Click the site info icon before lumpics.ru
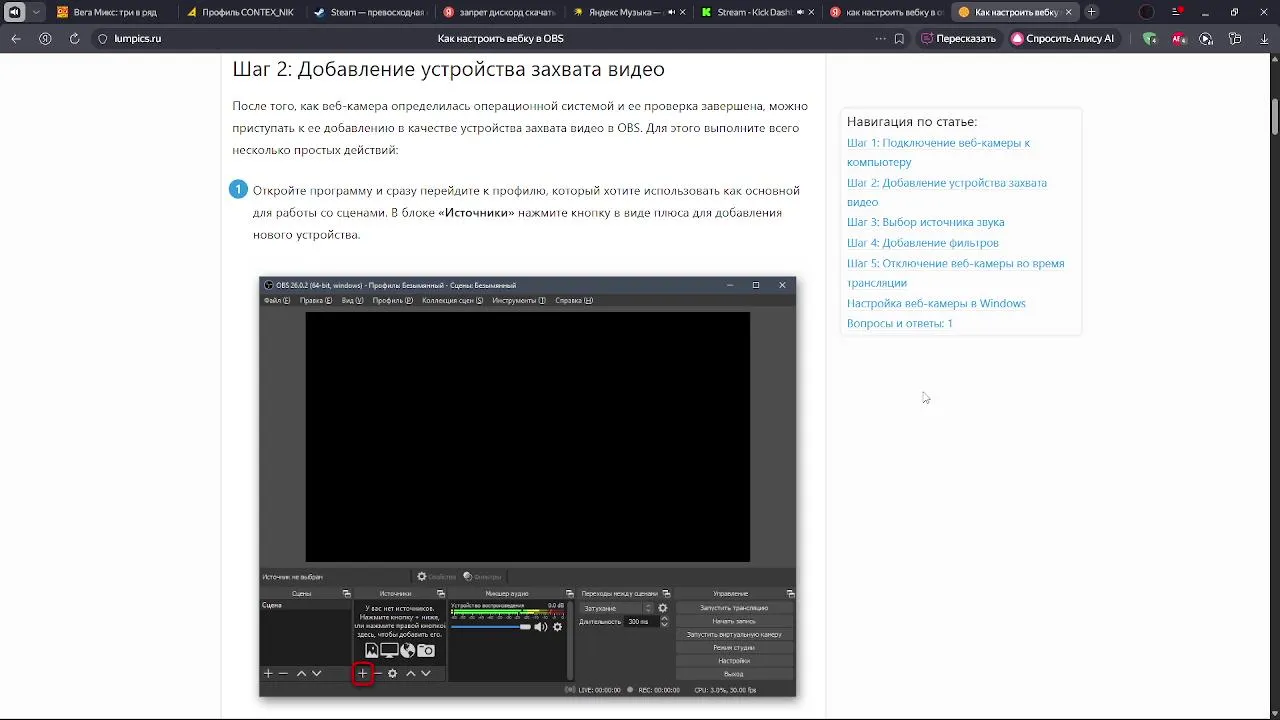The width and height of the screenshot is (1280, 720). pyautogui.click(x=102, y=38)
